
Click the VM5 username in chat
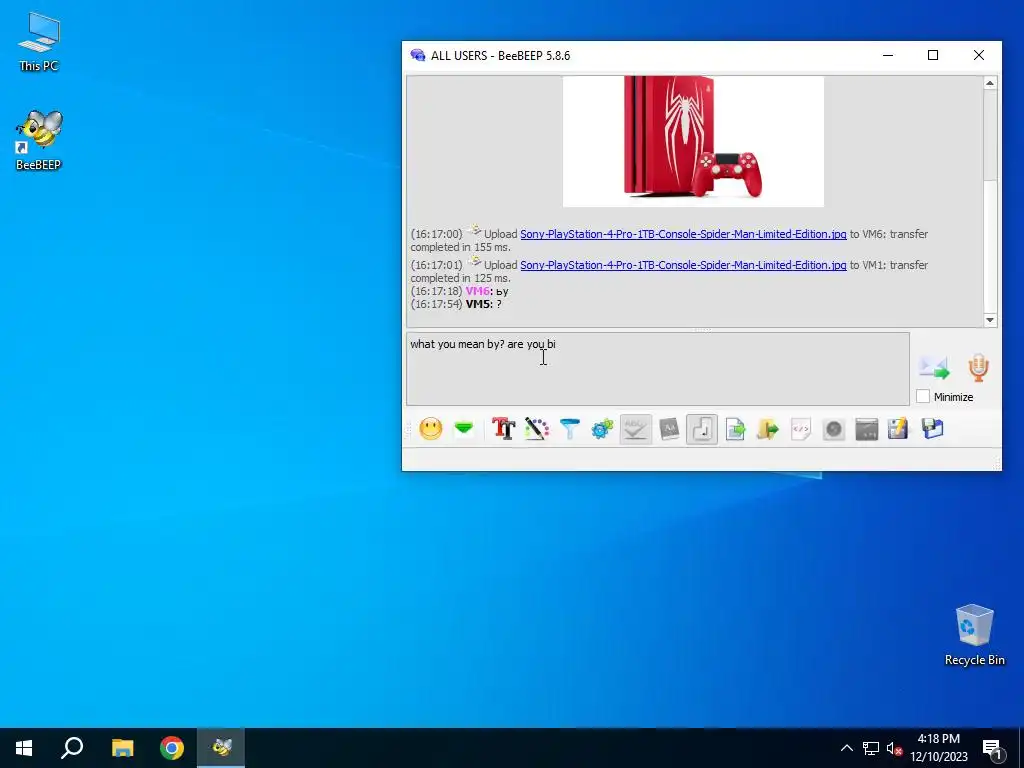(478, 304)
